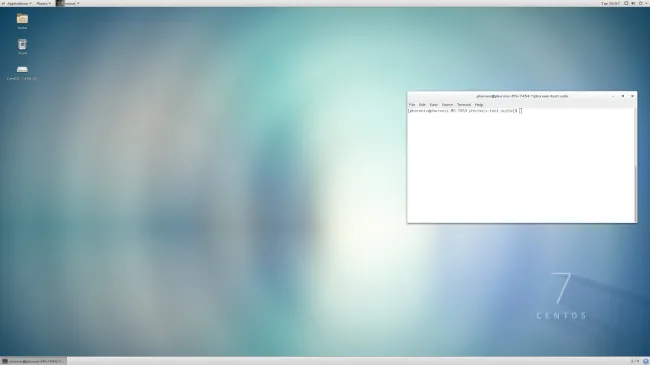Open the Applications menu
Viewport: 650px width, 365px height.
[x=17, y=3]
